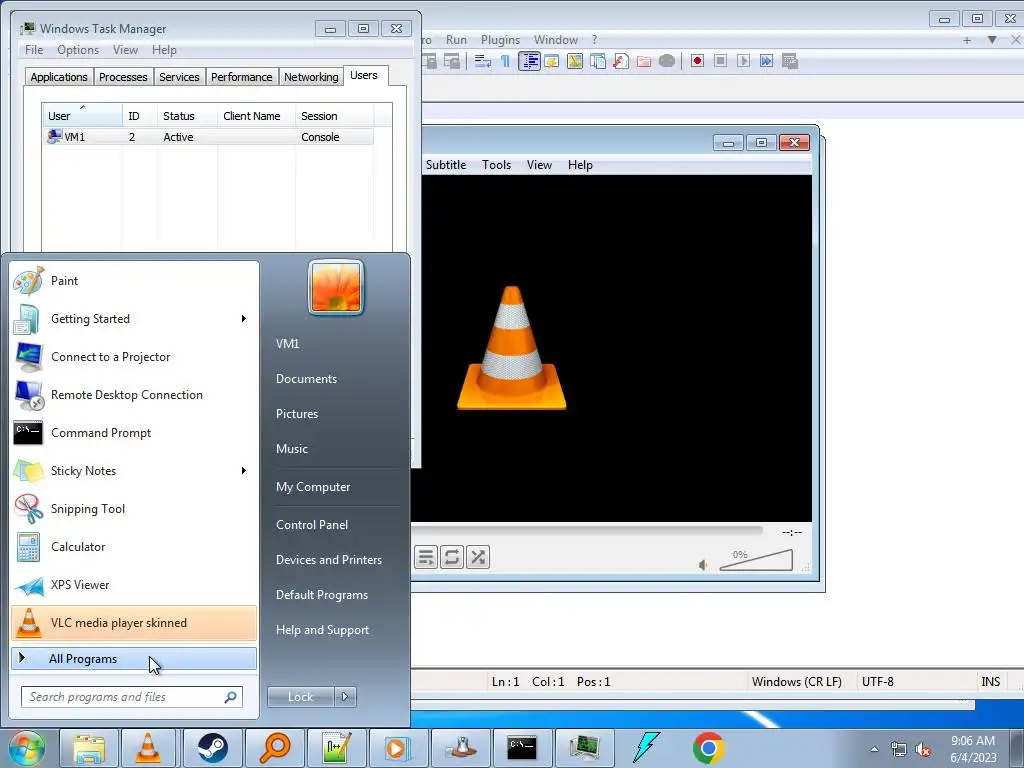
Task: Launch Calculator from Start menu
Action: (134, 547)
